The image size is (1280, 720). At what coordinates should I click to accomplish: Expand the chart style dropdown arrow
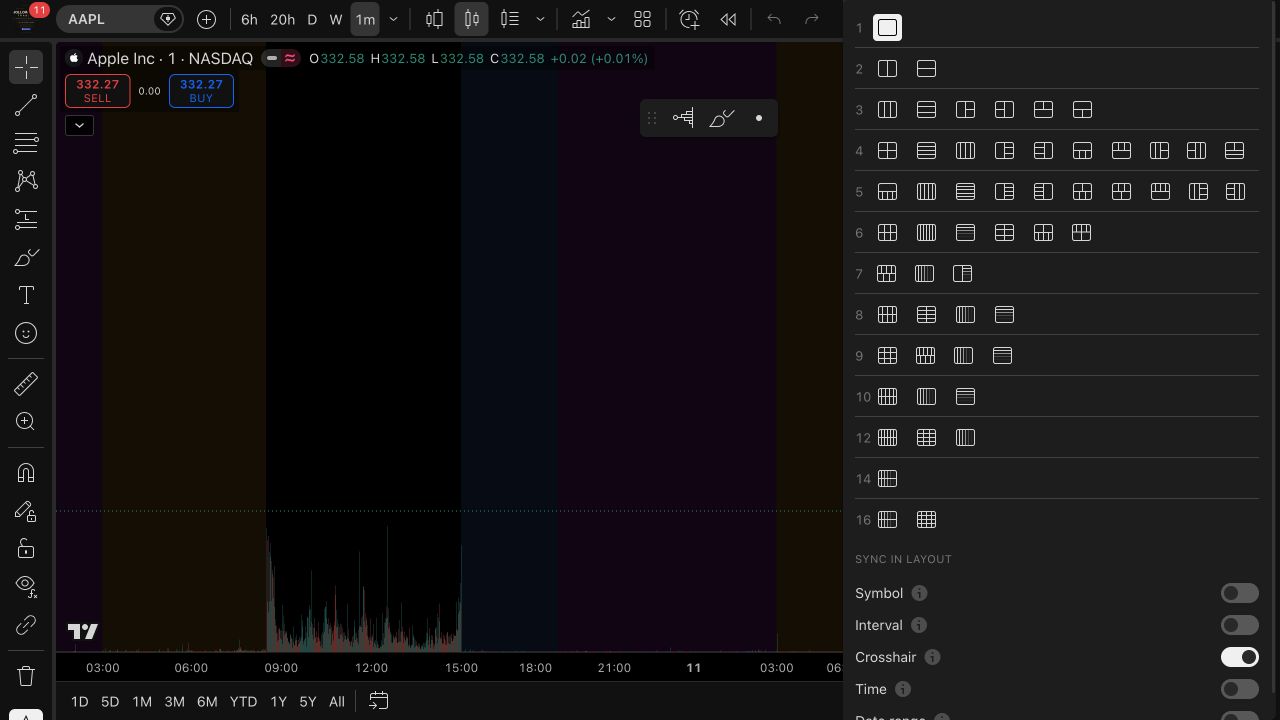tap(540, 19)
